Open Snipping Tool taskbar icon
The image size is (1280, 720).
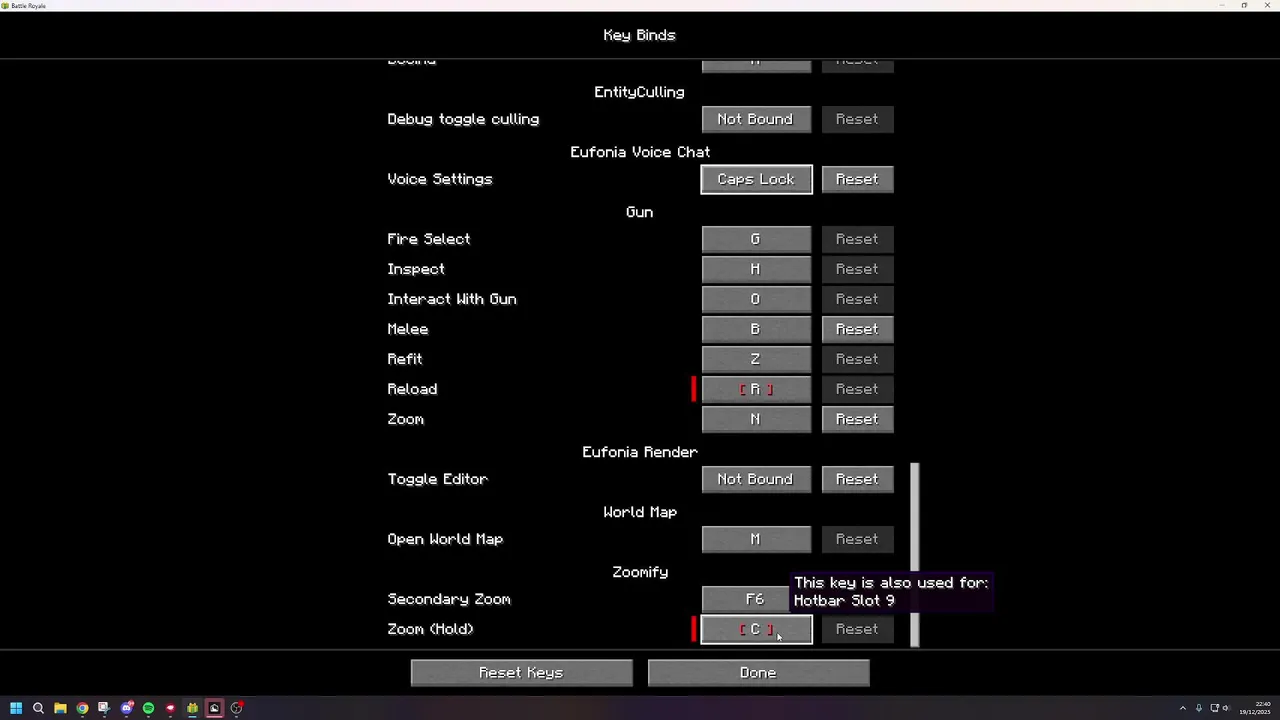tap(103, 708)
